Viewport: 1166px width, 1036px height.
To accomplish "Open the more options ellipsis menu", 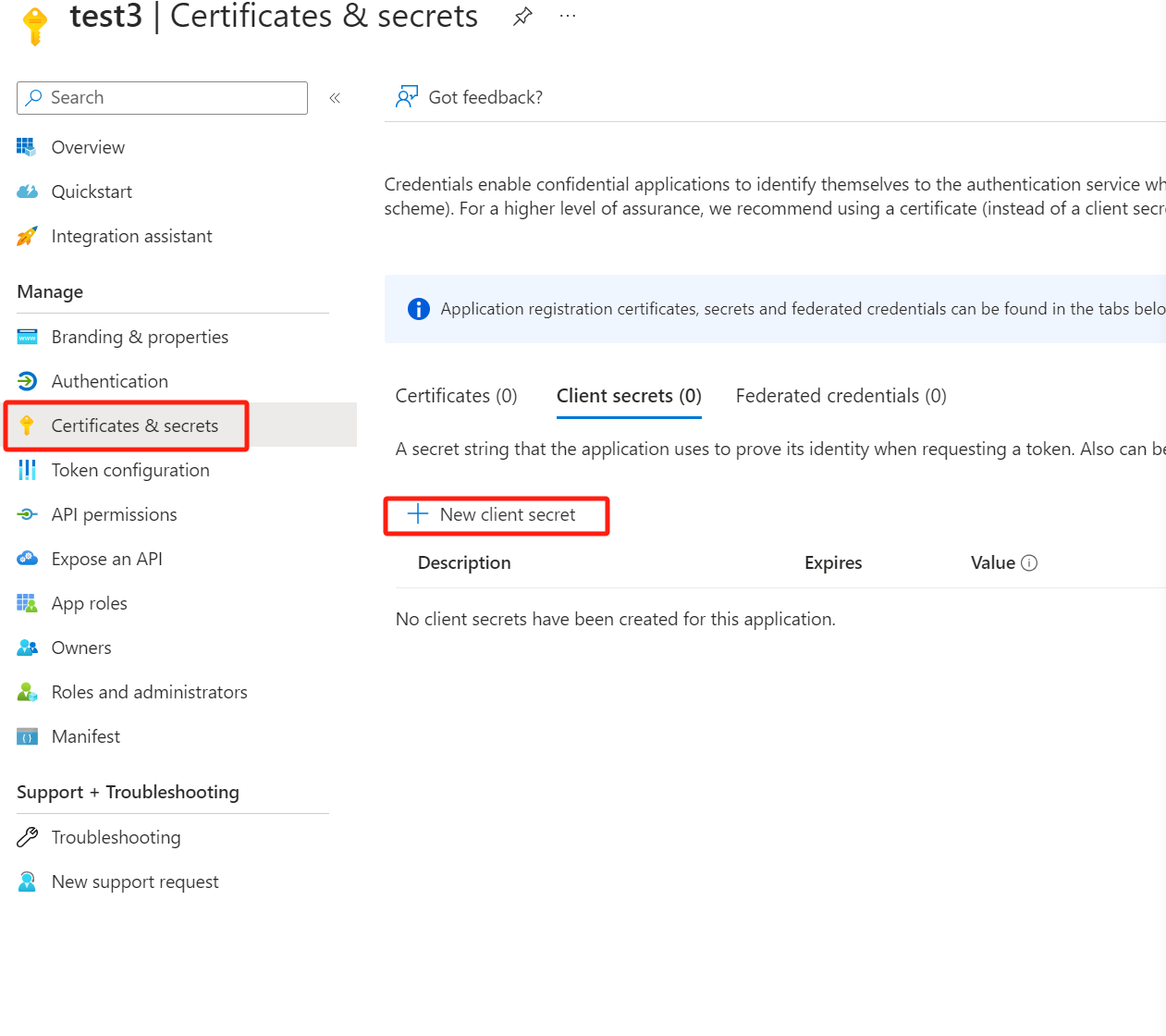I will tap(568, 16).
